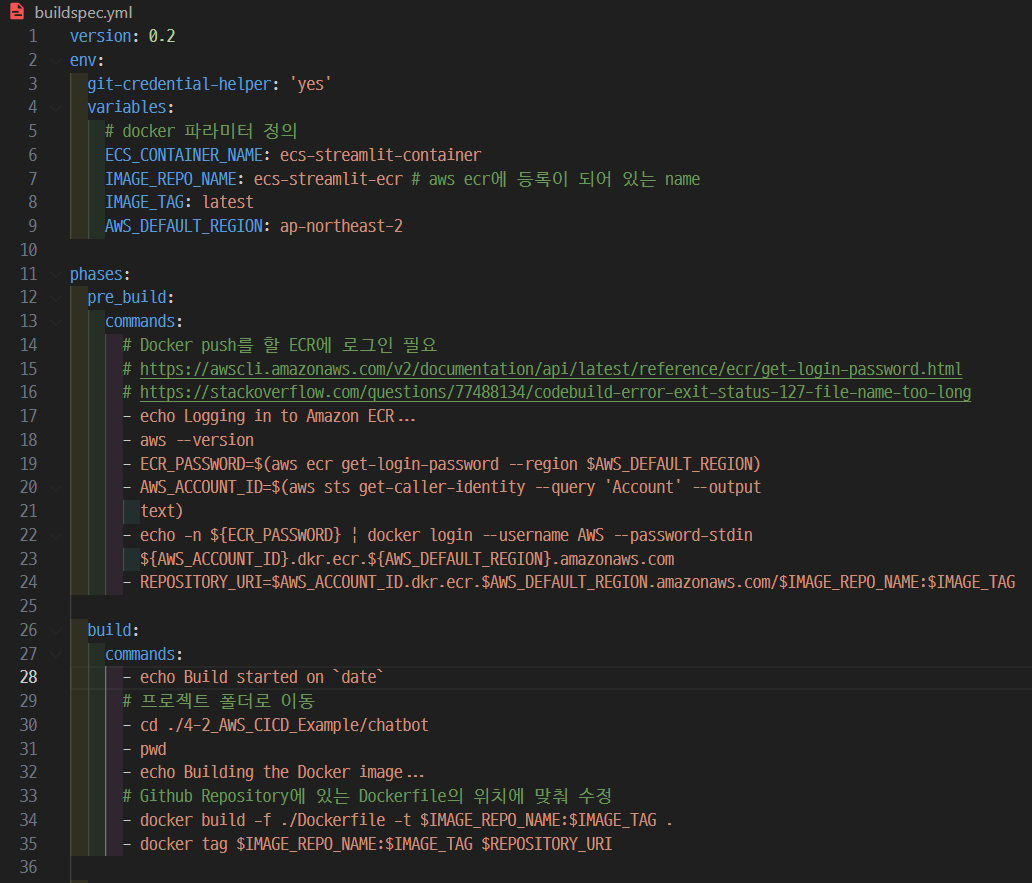This screenshot has height=883, width=1032.
Task: Click the 'phases' key text
Action: 96,274
